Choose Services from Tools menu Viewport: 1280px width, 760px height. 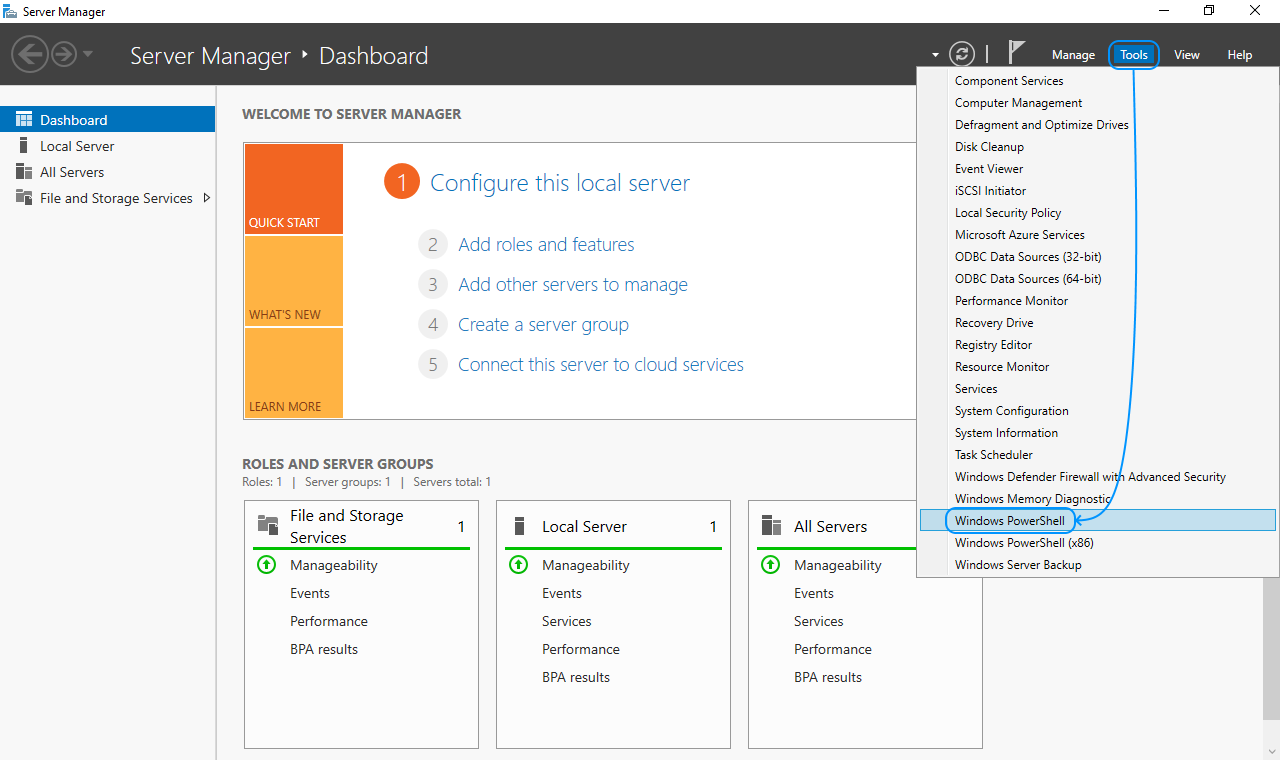pos(1098,389)
